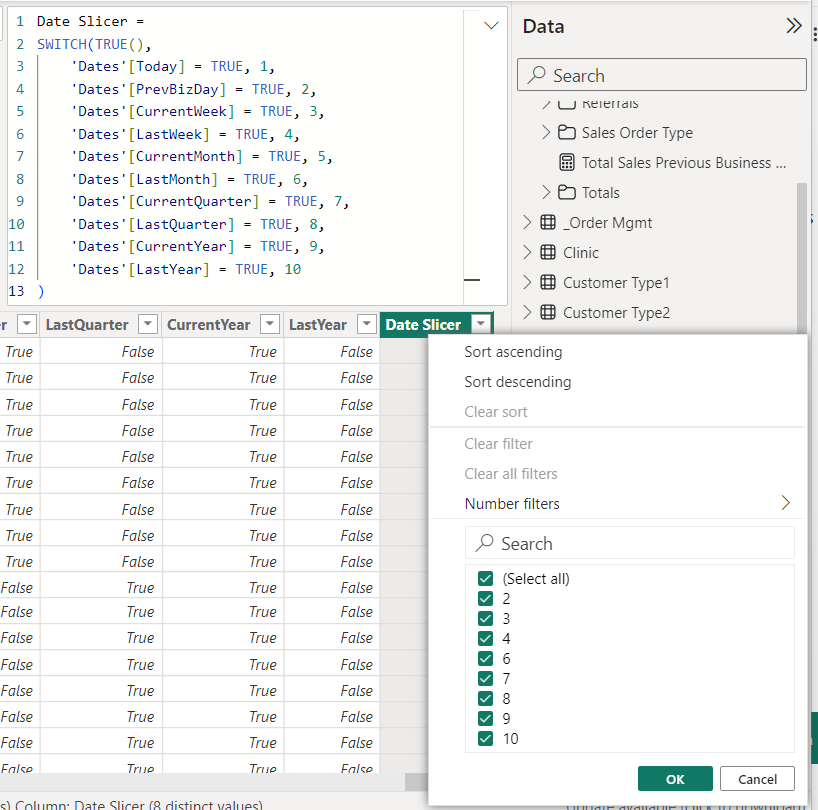
Task: Click the Customer Type1 table icon
Action: click(x=548, y=283)
